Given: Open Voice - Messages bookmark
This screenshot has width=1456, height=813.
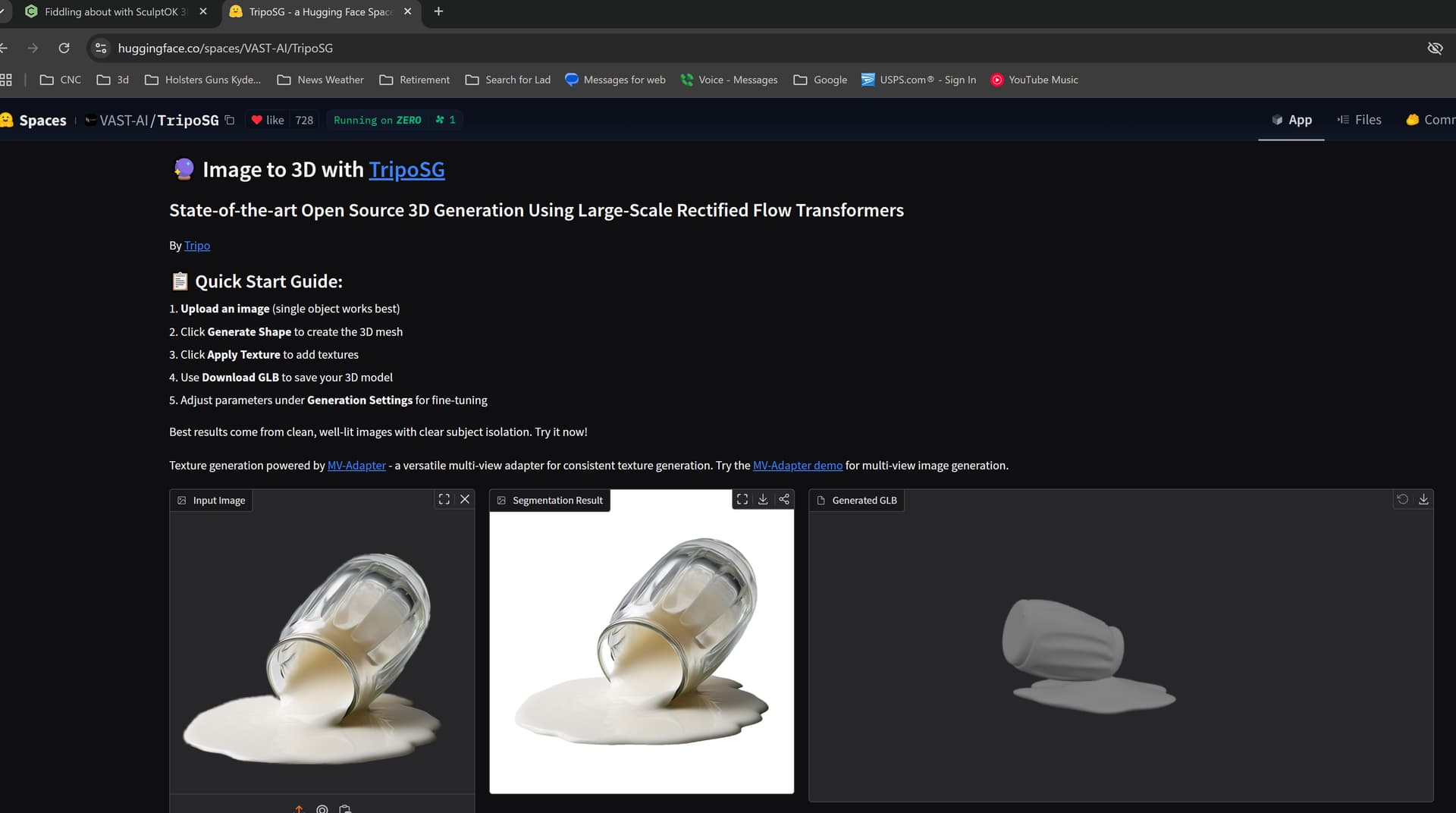Looking at the screenshot, I should point(730,80).
